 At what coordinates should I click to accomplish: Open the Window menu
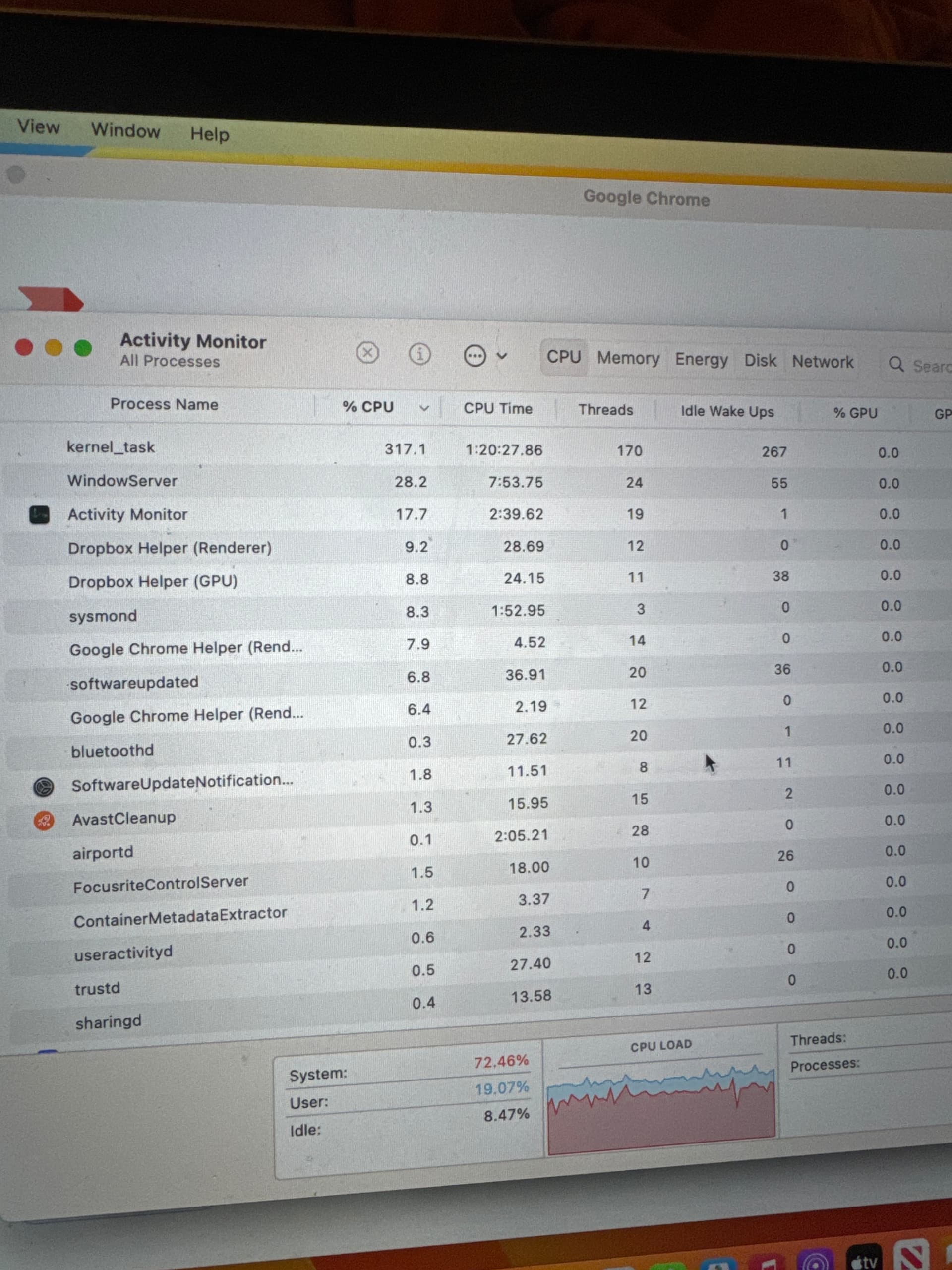(x=125, y=130)
